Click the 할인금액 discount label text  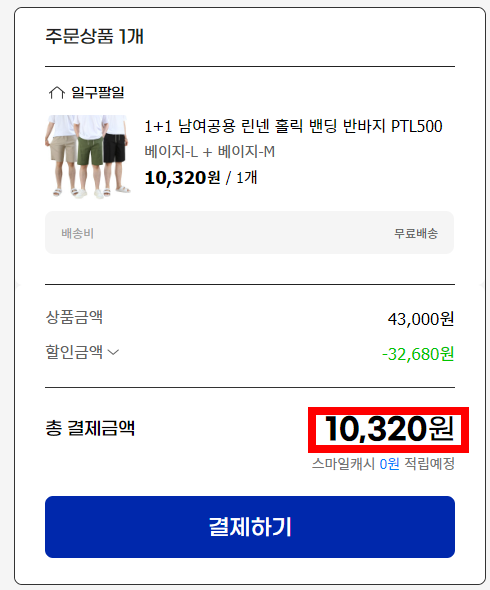[74, 352]
